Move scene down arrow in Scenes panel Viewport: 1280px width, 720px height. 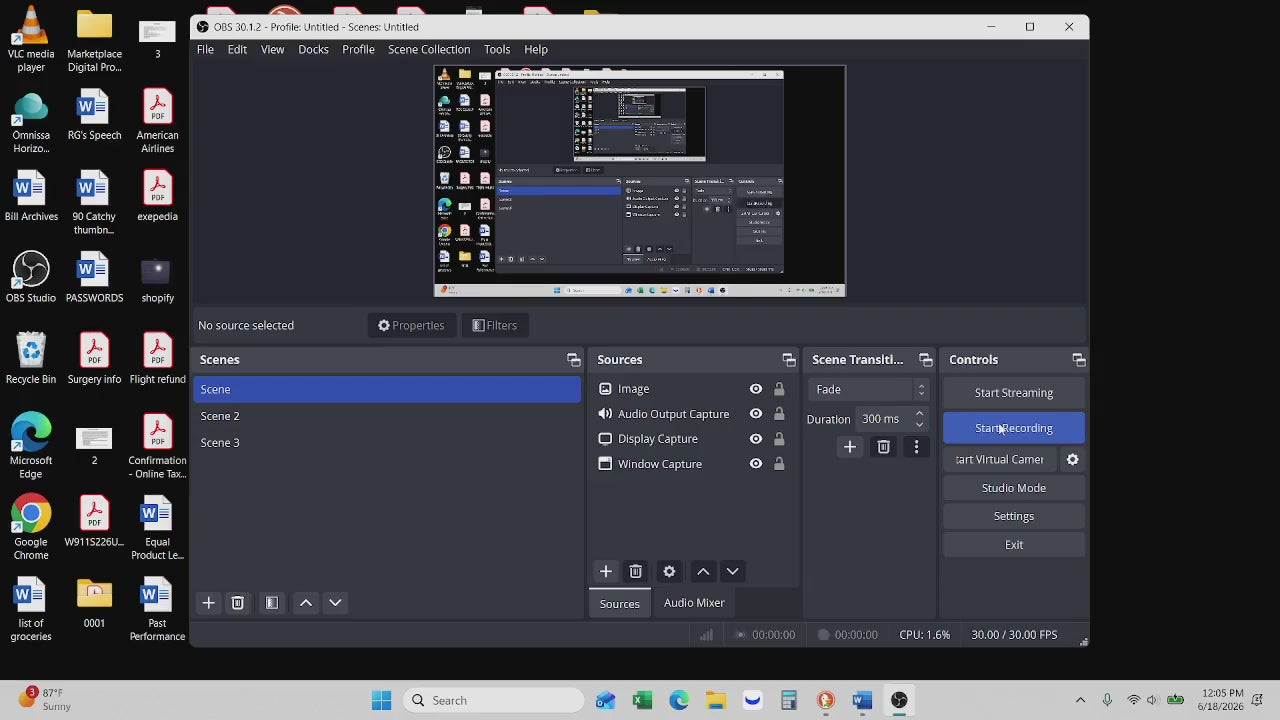click(x=335, y=603)
